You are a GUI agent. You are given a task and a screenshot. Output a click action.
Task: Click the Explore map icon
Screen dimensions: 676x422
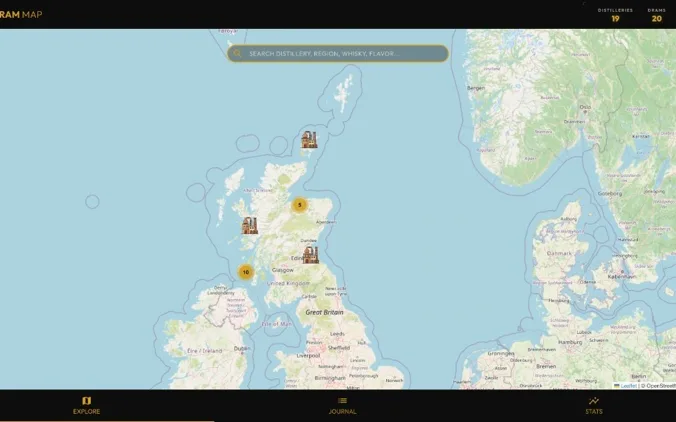pos(86,401)
